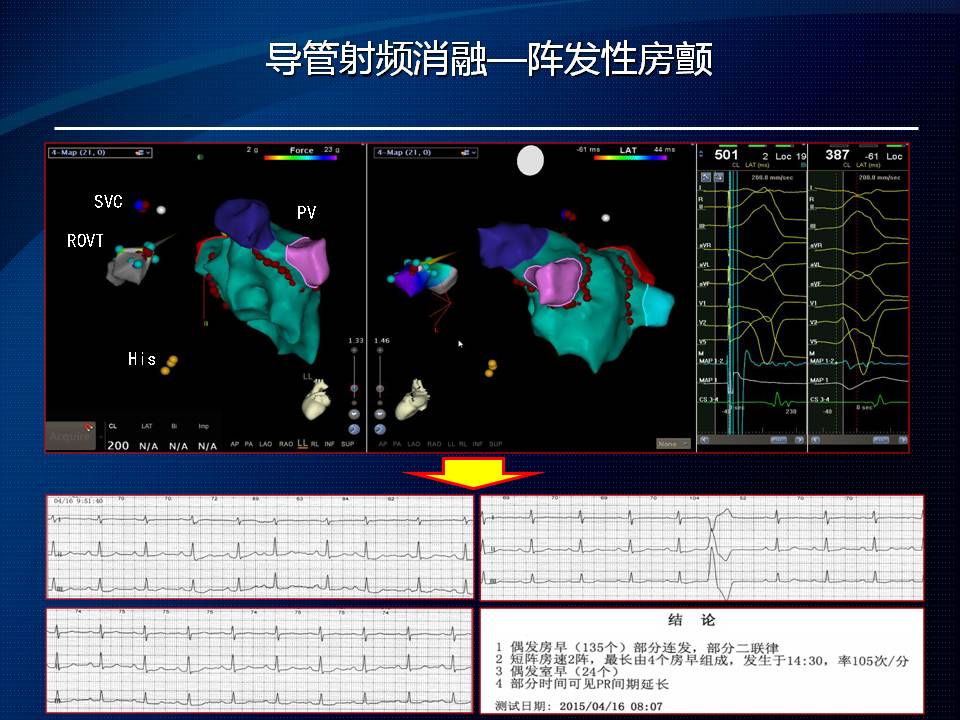Click the Acquire button
Screen dimensions: 960x720
tap(71, 434)
